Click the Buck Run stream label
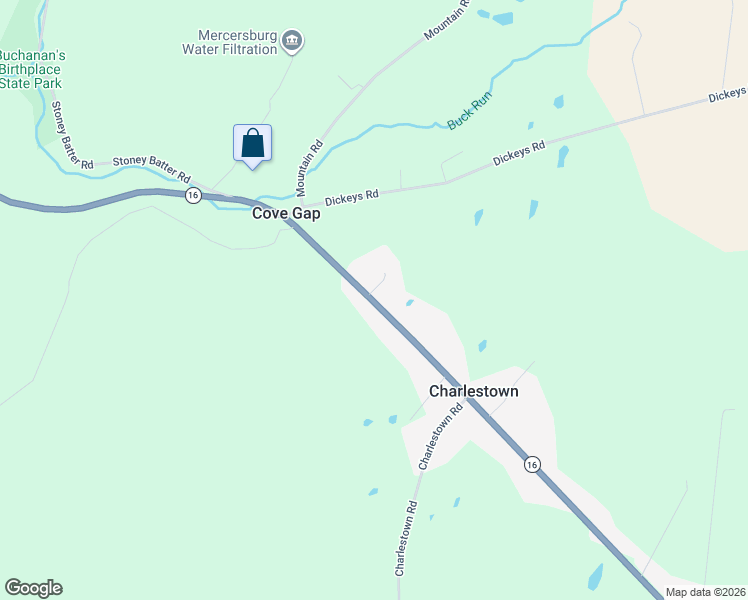The image size is (748, 600). [x=469, y=110]
